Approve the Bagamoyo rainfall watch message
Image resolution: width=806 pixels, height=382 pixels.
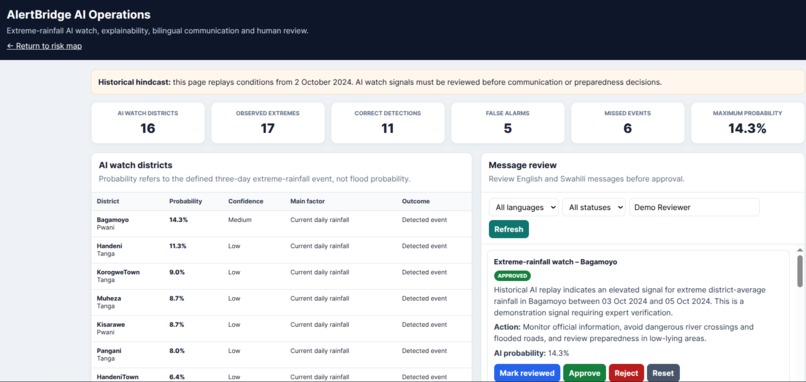(584, 373)
